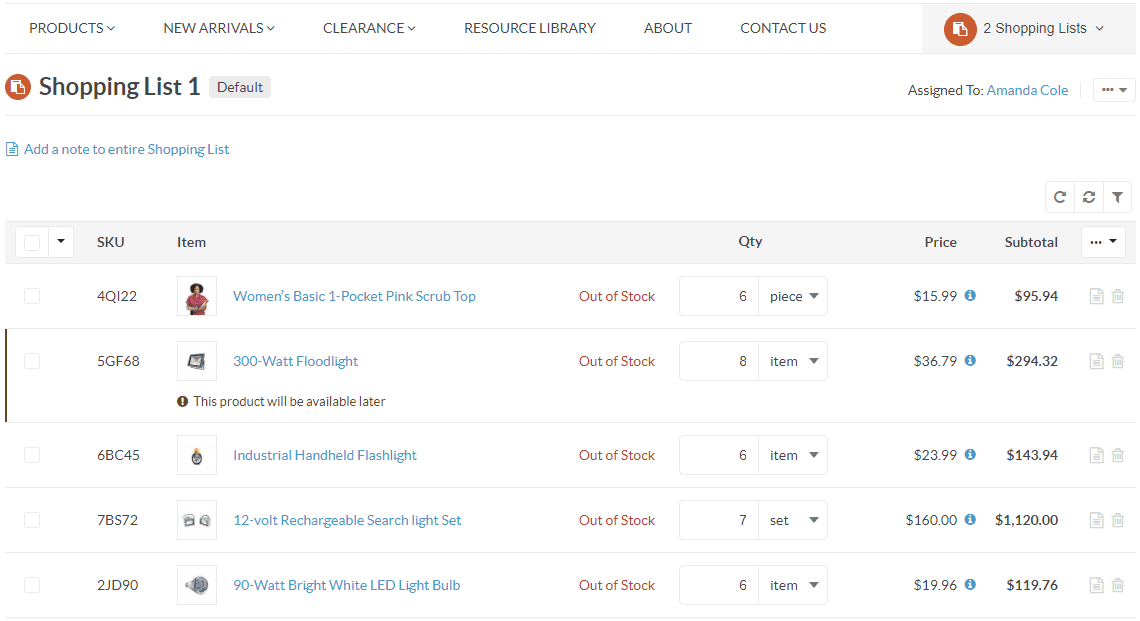Click price info icon for LED Light Bulb
The height and width of the screenshot is (621, 1140).
(x=970, y=585)
